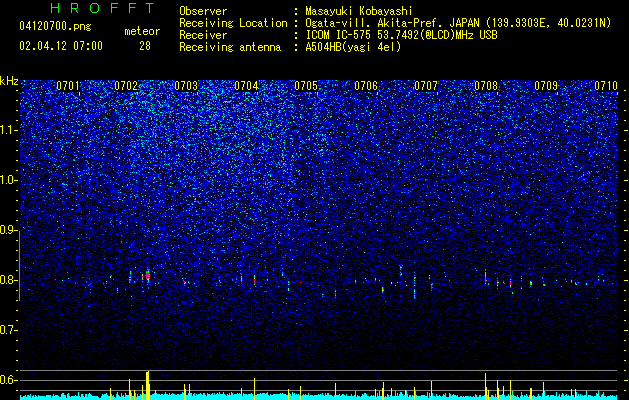Click the 1.1 kHz axis label
This screenshot has width=629, height=400.
click(x=9, y=130)
